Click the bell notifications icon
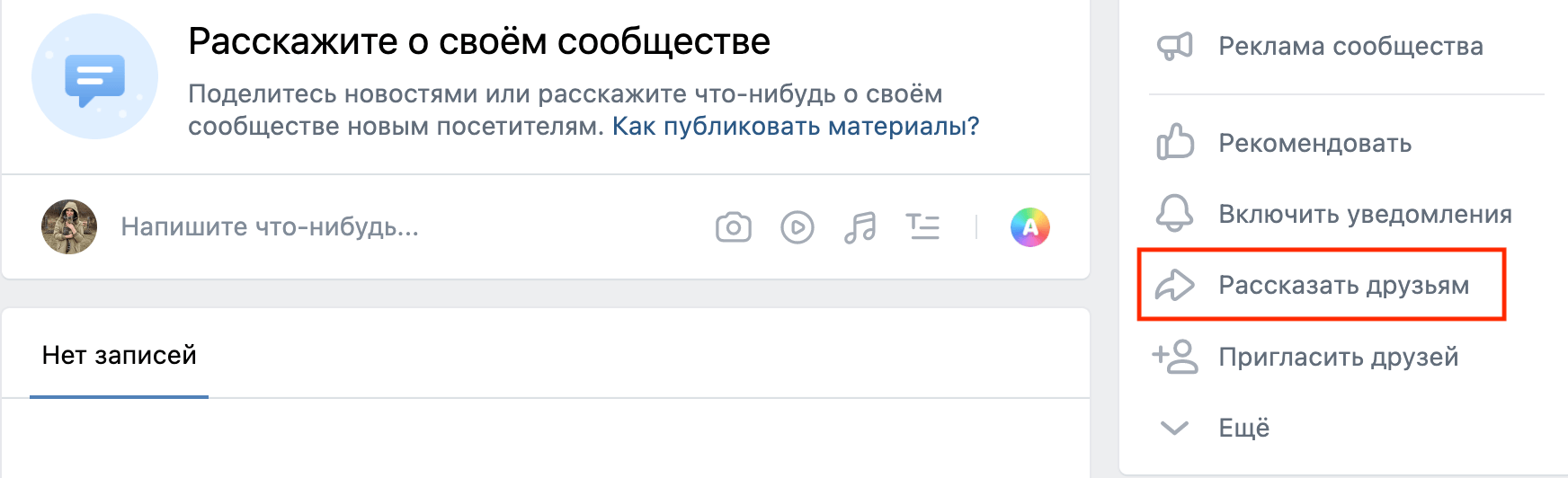Image resolution: width=1568 pixels, height=478 pixels. click(1174, 214)
